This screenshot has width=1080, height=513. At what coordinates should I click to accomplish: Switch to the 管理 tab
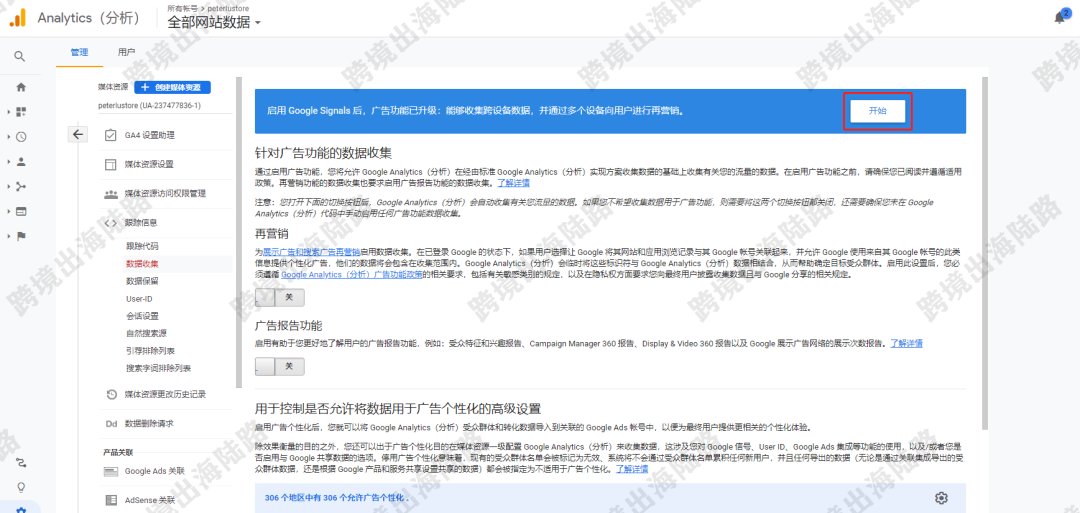(x=79, y=52)
